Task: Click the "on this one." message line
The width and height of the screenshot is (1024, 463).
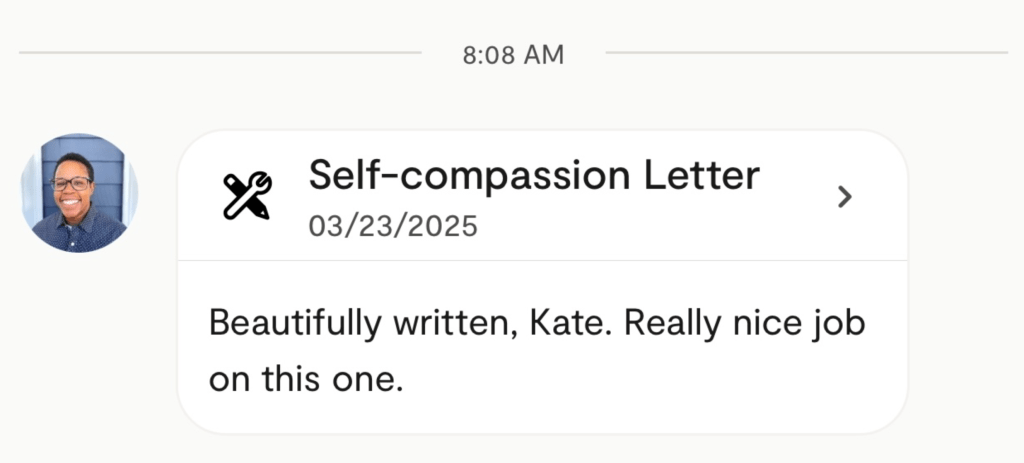Action: 305,381
